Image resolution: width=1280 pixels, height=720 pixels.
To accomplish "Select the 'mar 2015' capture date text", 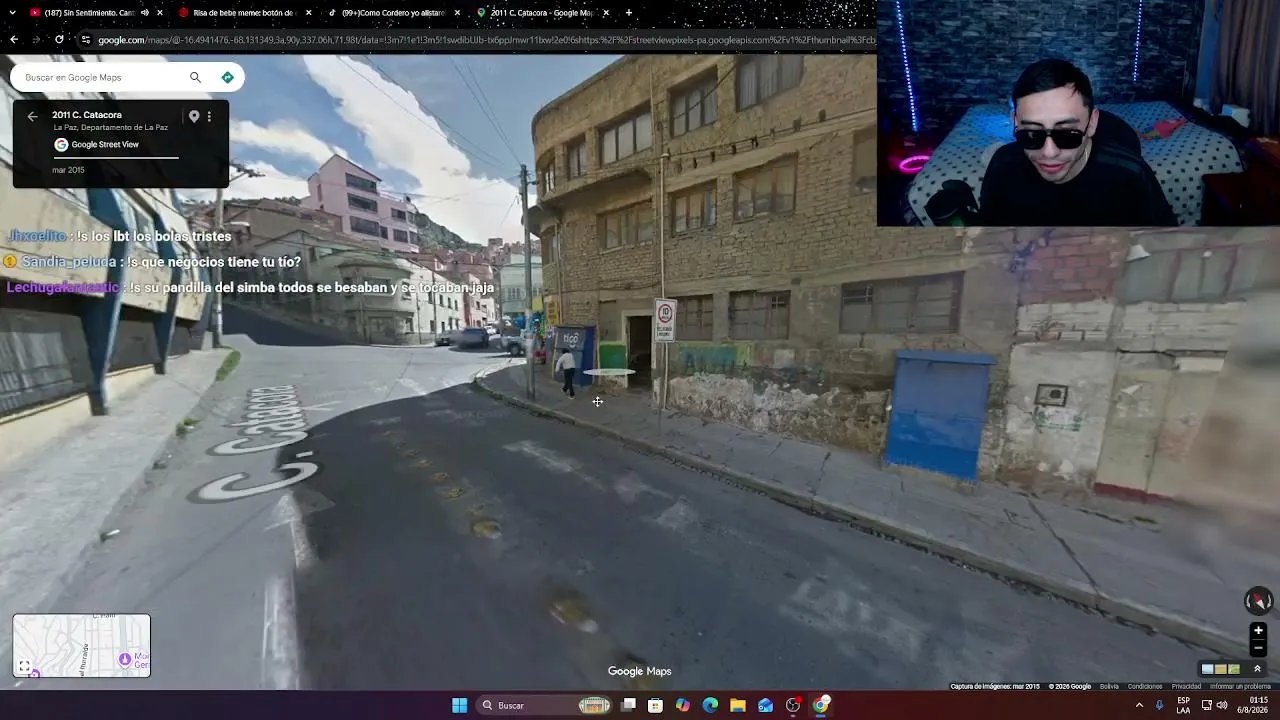I will [68, 170].
